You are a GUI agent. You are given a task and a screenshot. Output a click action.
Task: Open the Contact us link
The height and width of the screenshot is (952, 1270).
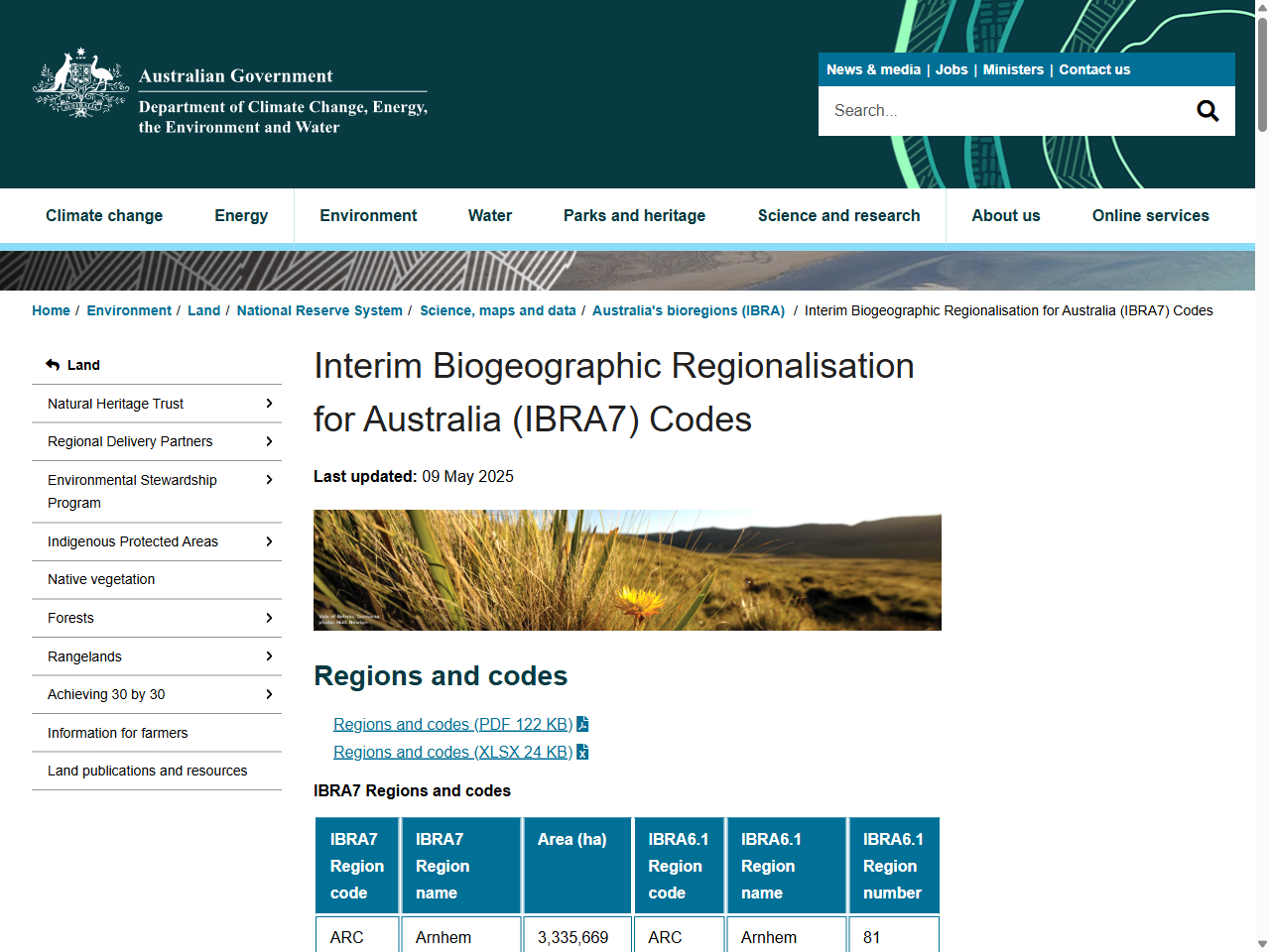click(x=1094, y=69)
